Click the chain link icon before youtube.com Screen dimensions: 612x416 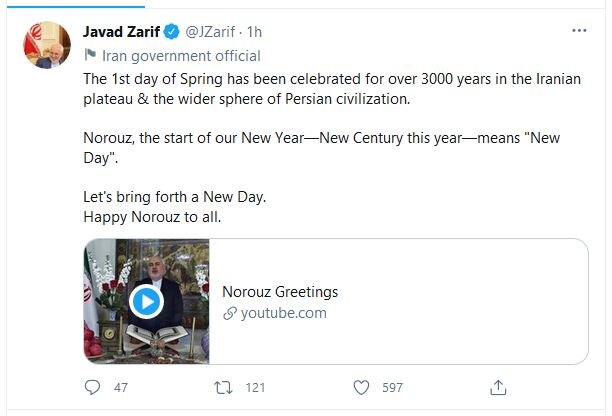230,313
